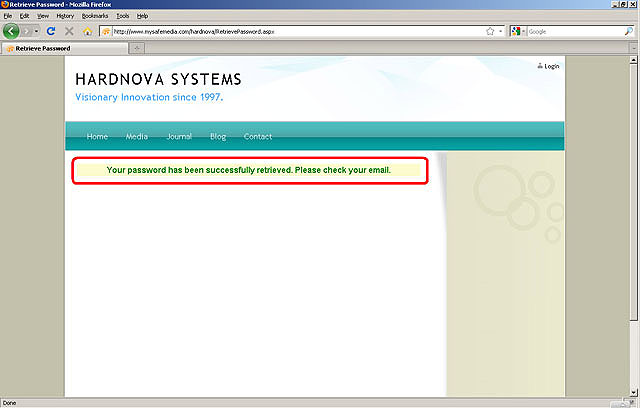Open the Journal navigation link

[179, 136]
